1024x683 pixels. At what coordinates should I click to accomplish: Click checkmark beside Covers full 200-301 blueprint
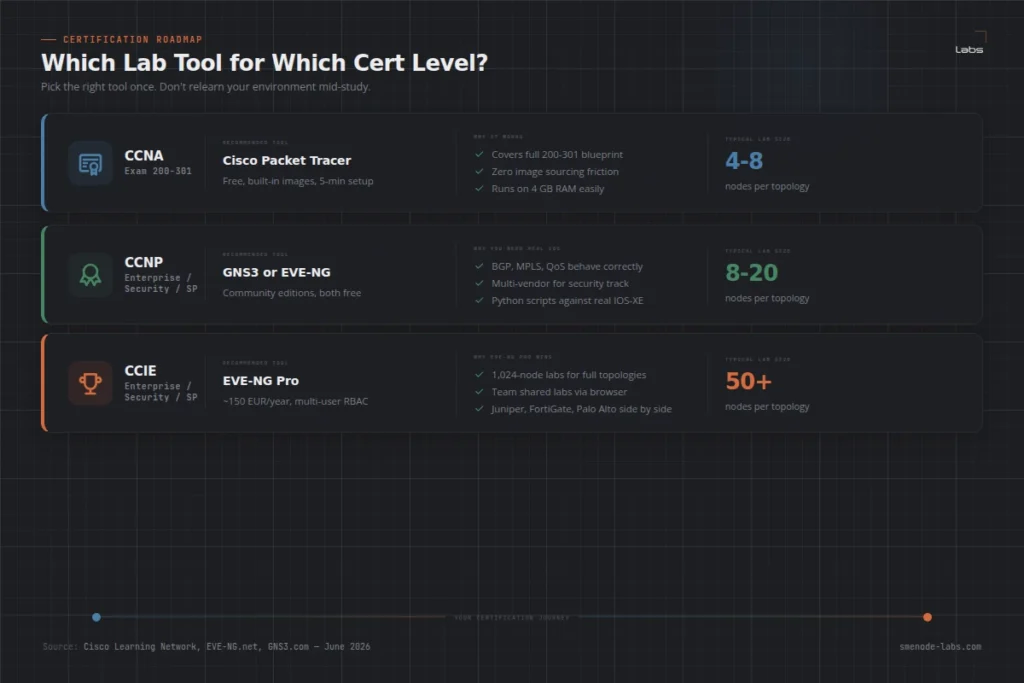coord(479,154)
